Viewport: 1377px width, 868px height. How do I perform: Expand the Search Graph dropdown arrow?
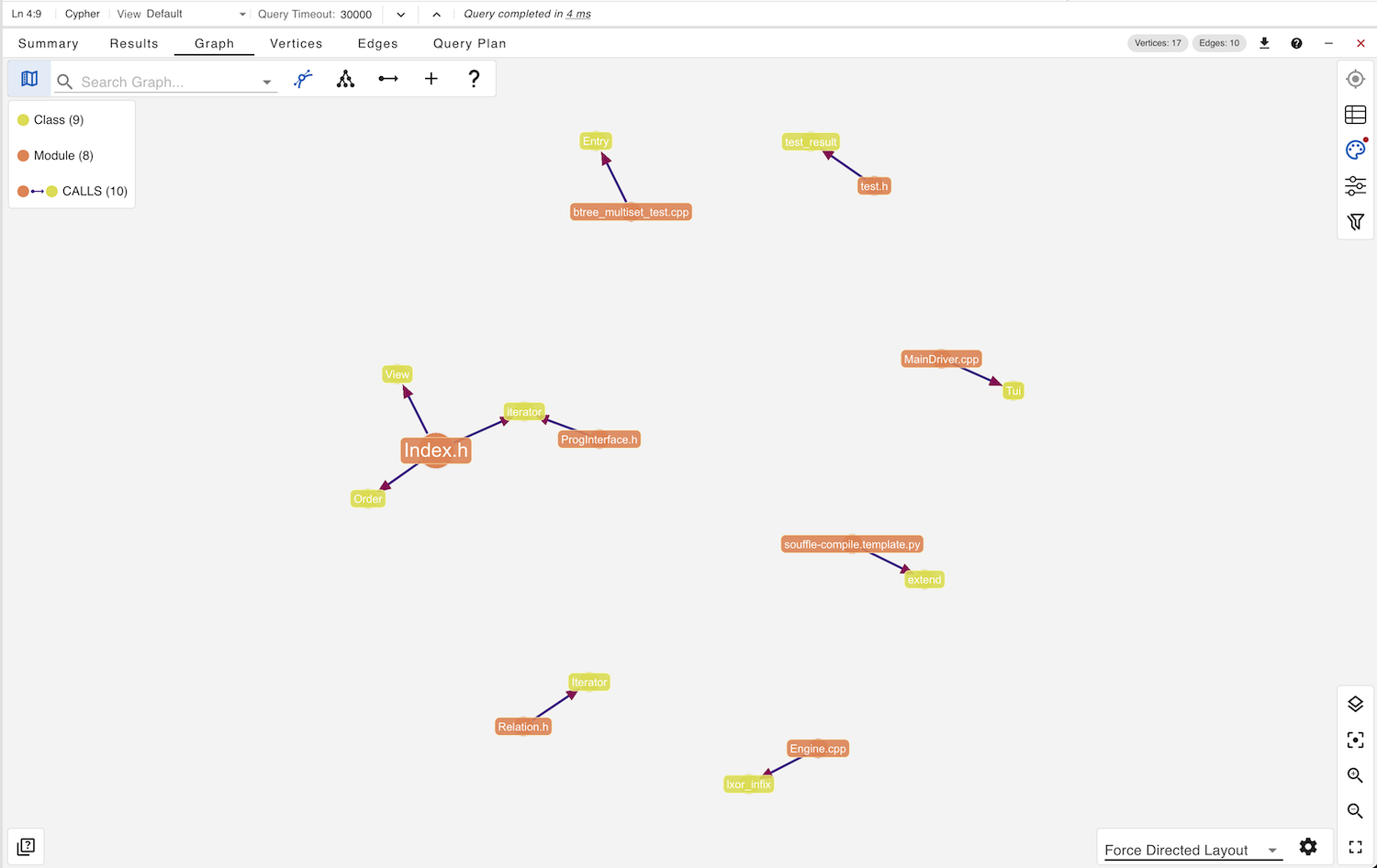click(267, 83)
